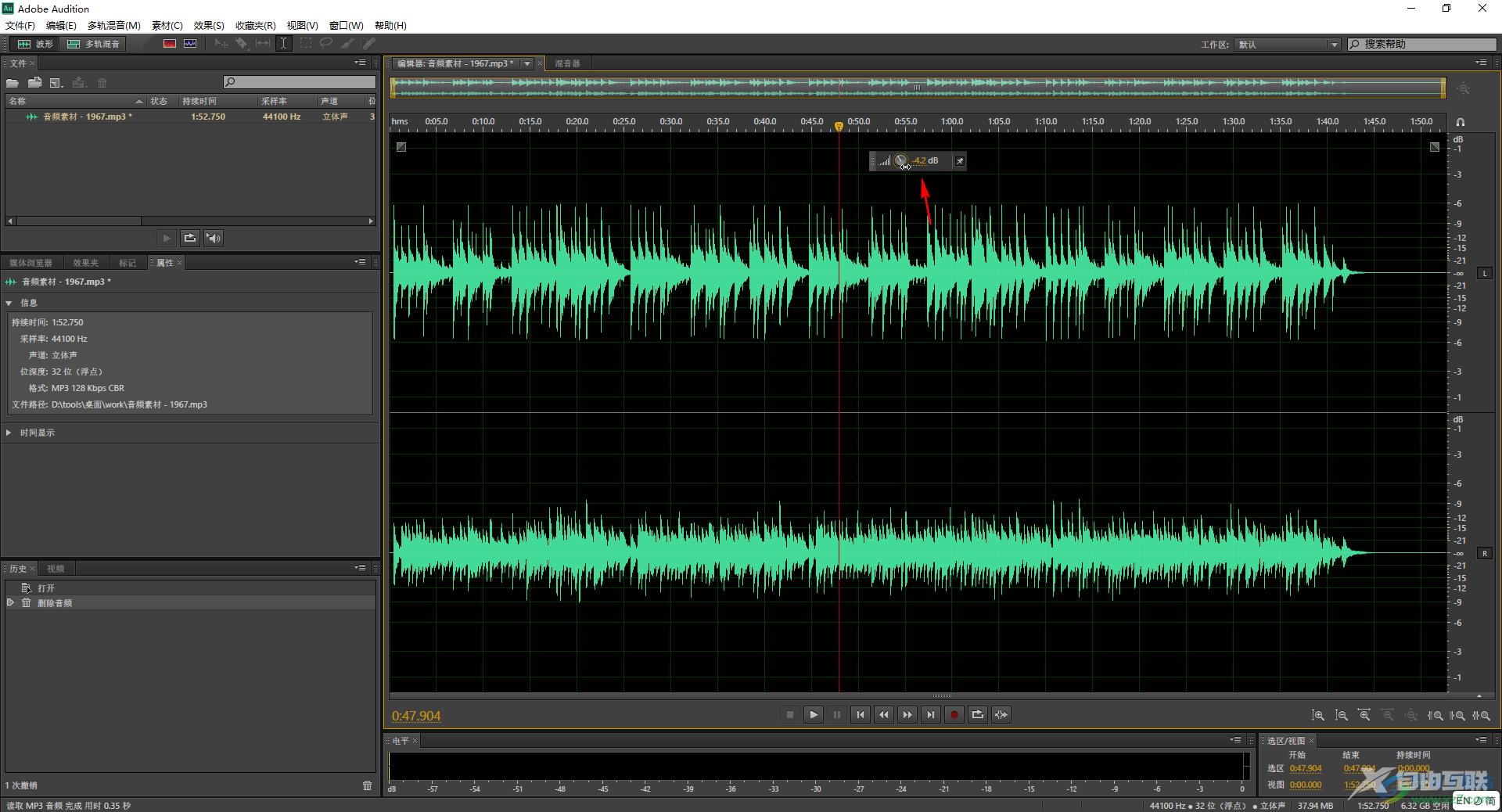The height and width of the screenshot is (812, 1502).
Task: Open the 选区/视图 panel options menu
Action: pos(1481,740)
